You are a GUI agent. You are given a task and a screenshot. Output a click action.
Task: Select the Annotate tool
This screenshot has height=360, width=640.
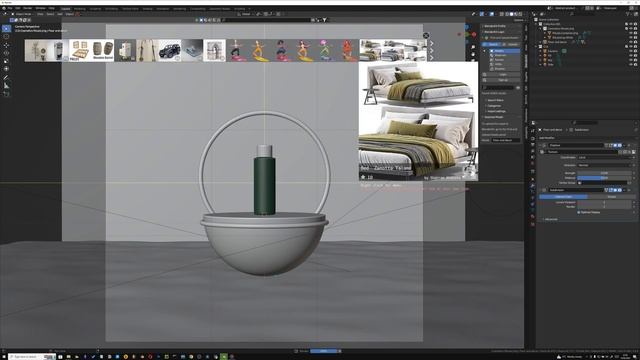pos(7,78)
